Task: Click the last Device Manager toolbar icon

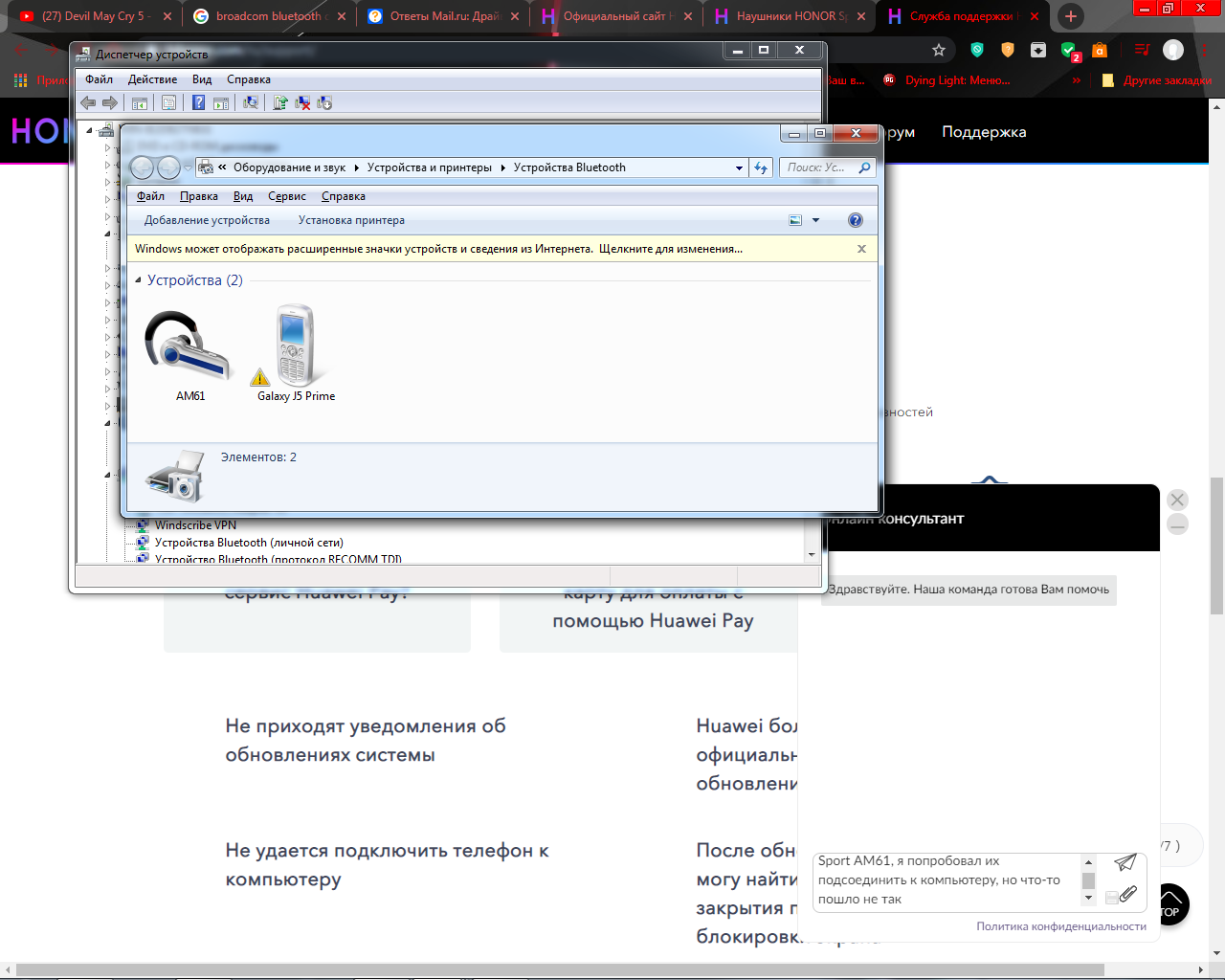Action: click(x=324, y=102)
